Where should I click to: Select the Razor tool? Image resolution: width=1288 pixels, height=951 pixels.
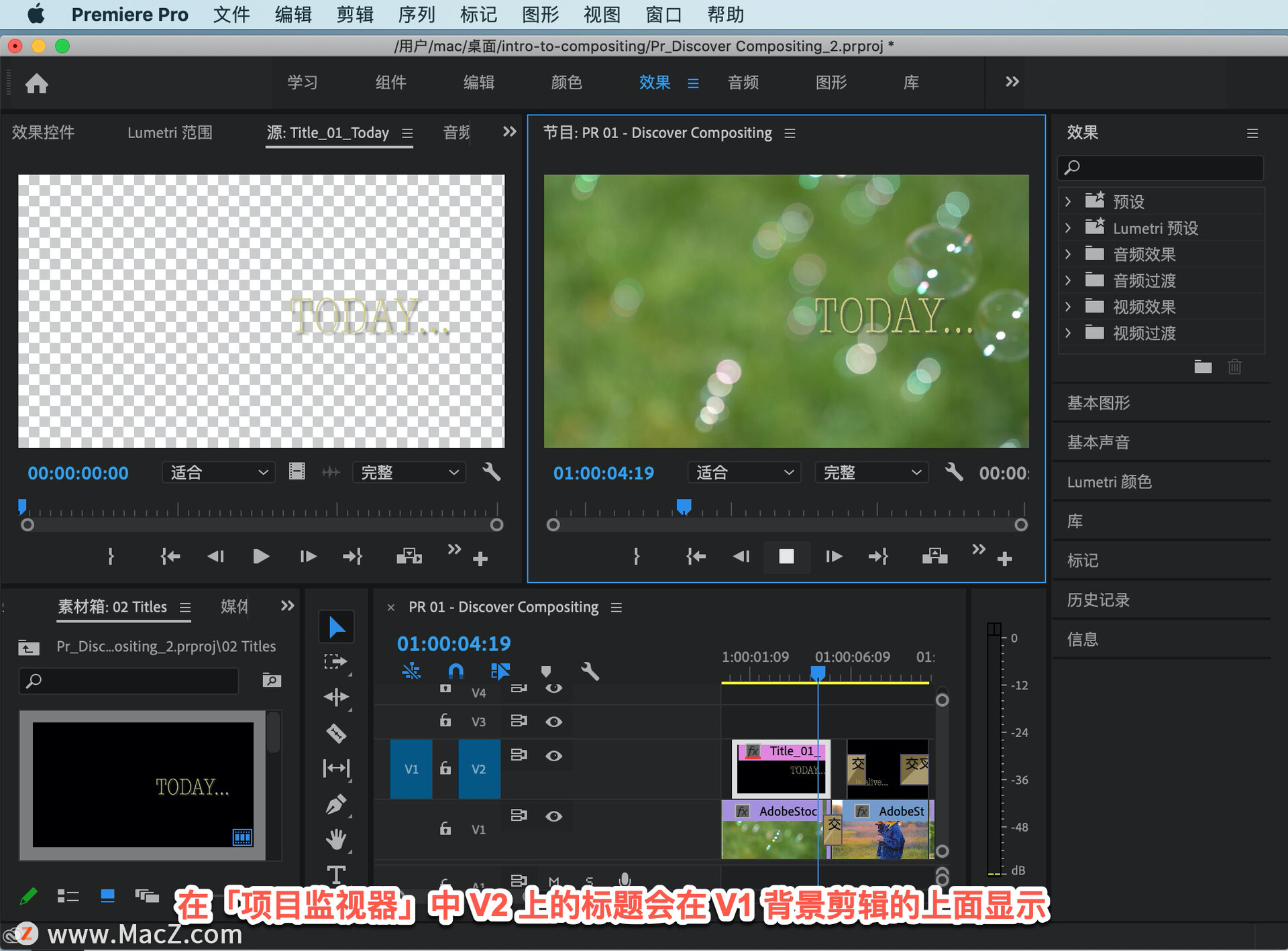click(336, 733)
